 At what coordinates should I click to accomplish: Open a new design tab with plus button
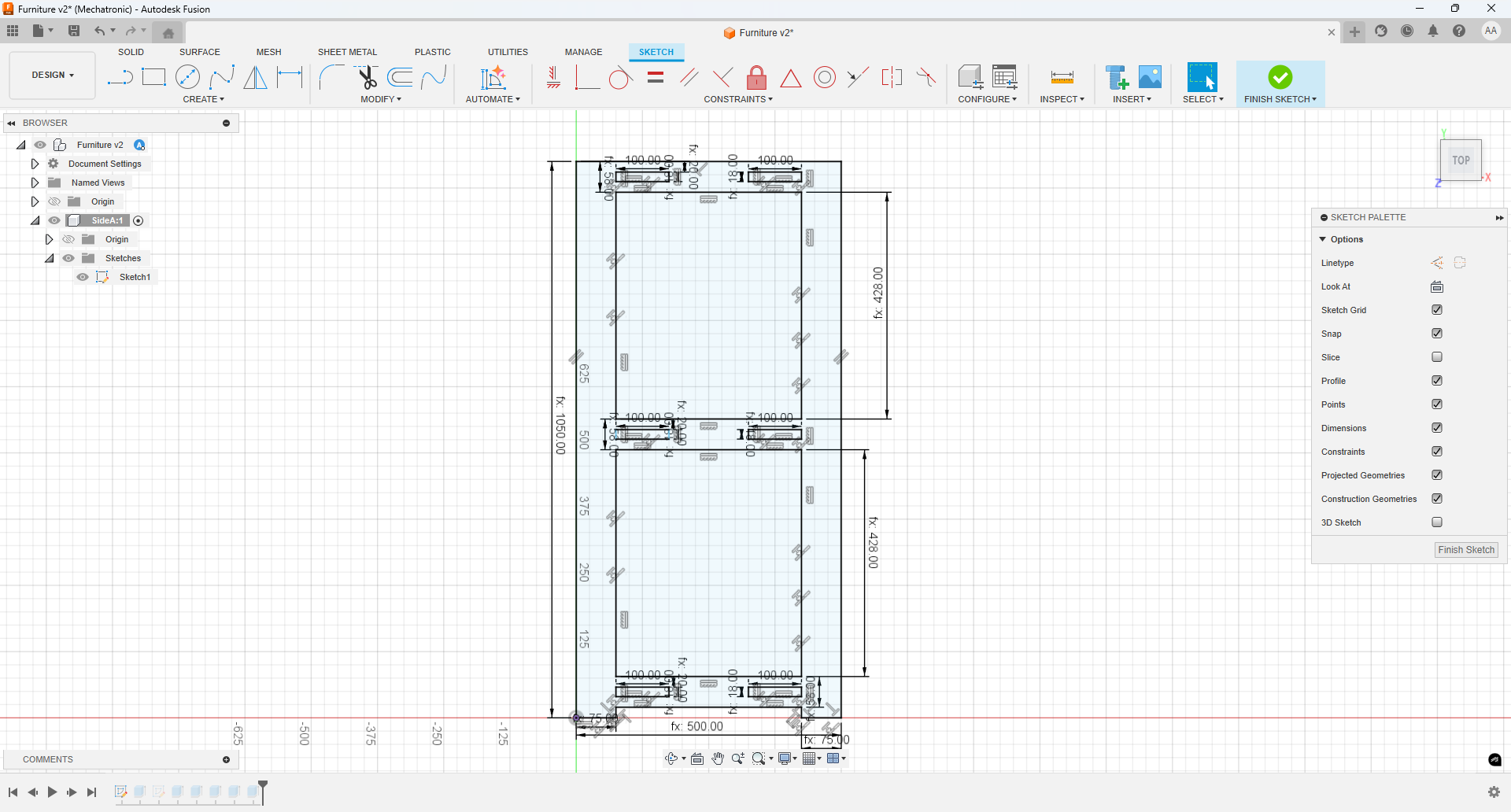1354,32
